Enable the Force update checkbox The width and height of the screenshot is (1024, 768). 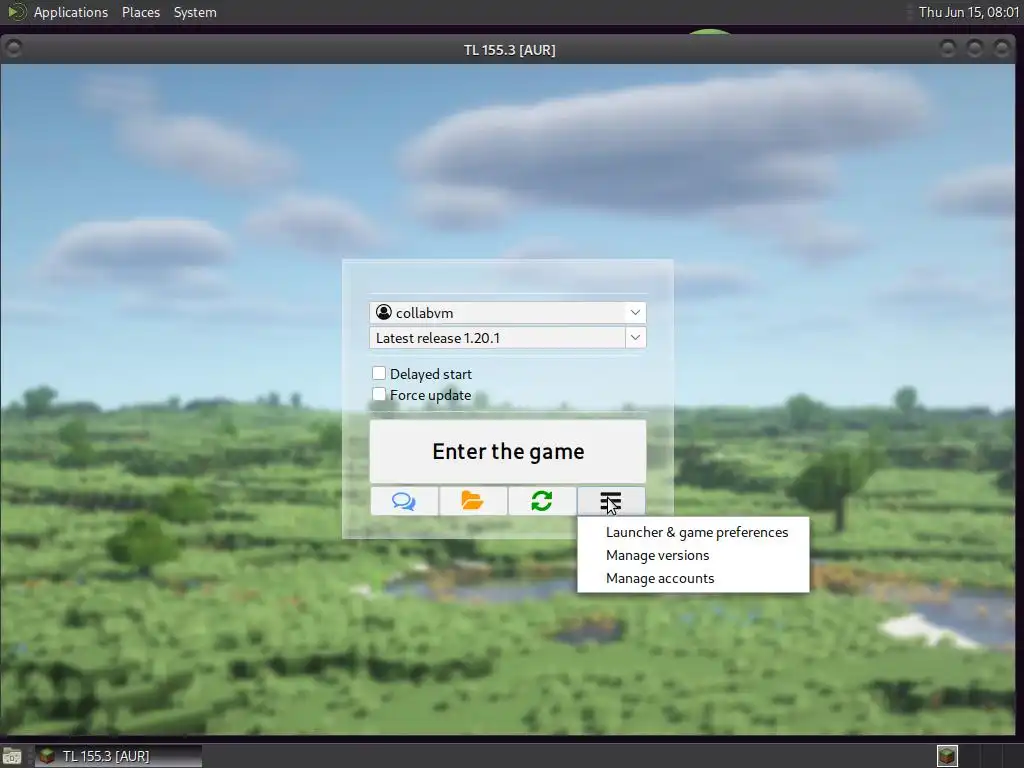click(379, 394)
